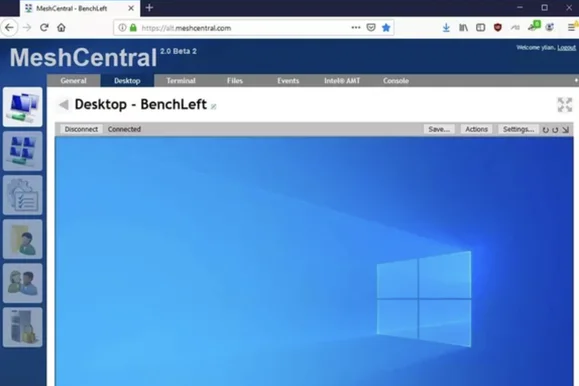Open the Actions button

click(x=476, y=129)
